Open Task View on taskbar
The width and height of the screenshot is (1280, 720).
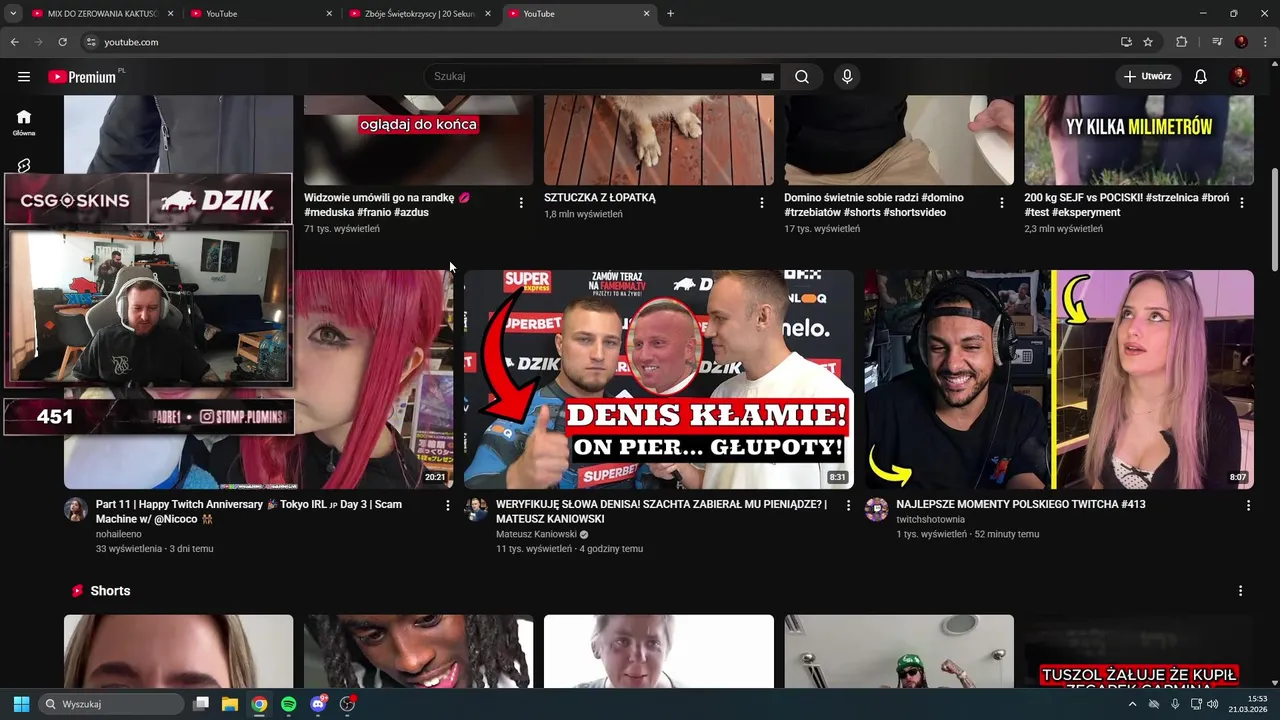[x=201, y=704]
